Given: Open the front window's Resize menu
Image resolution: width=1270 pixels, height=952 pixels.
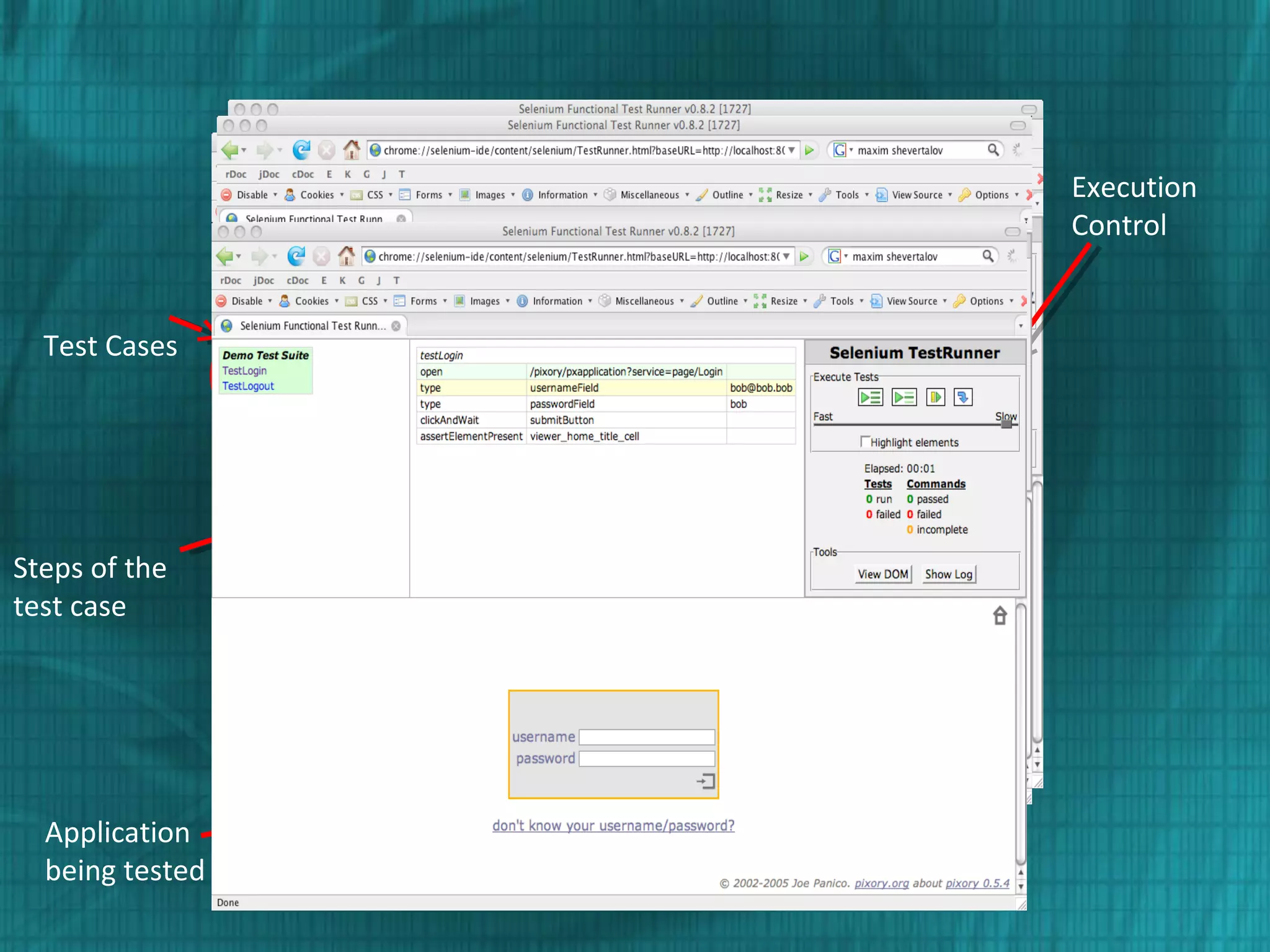Looking at the screenshot, I should [781, 301].
